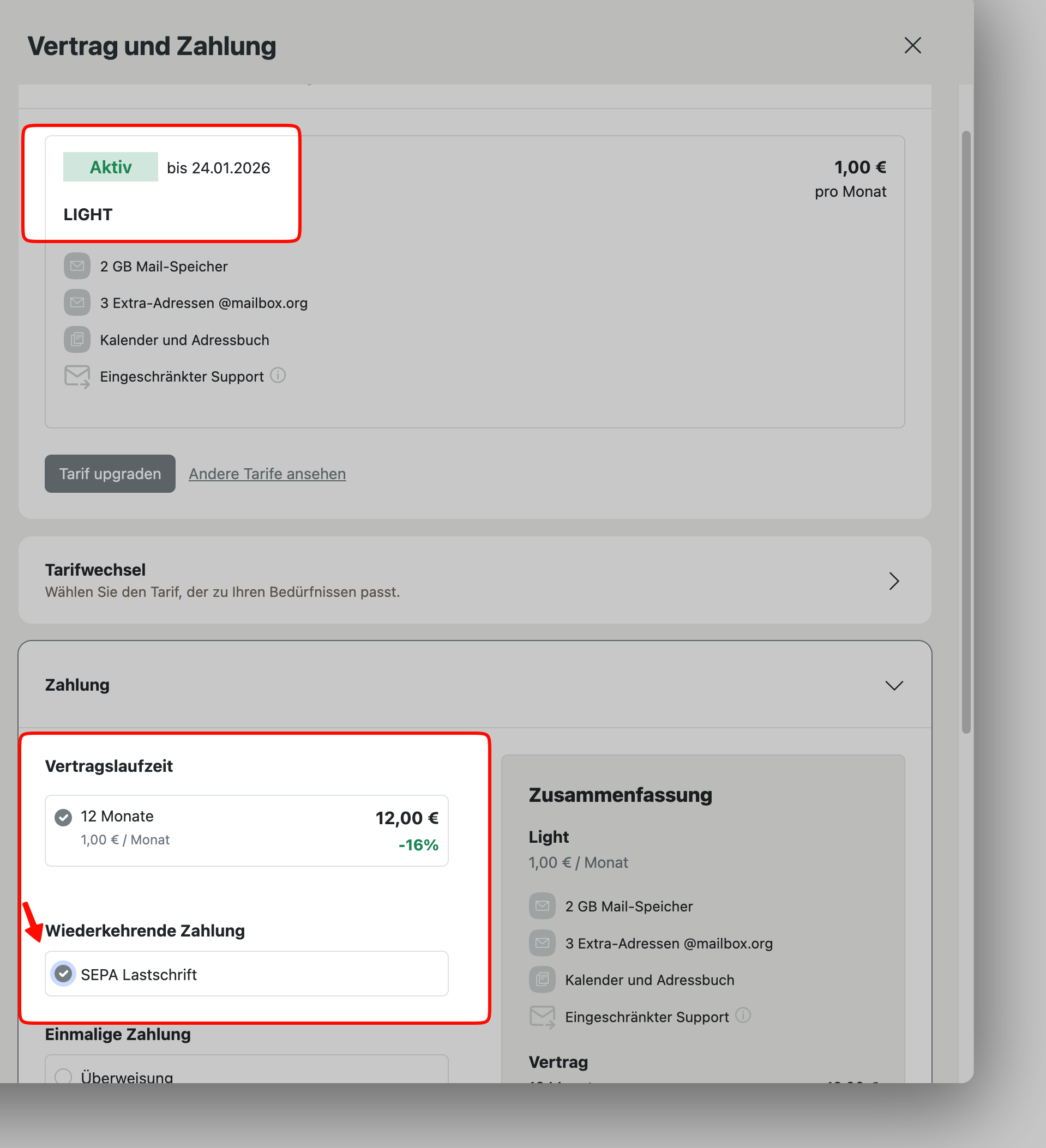The height and width of the screenshot is (1148, 1046).
Task: Select SEPA Lastschrift recurring payment
Action: (63, 974)
